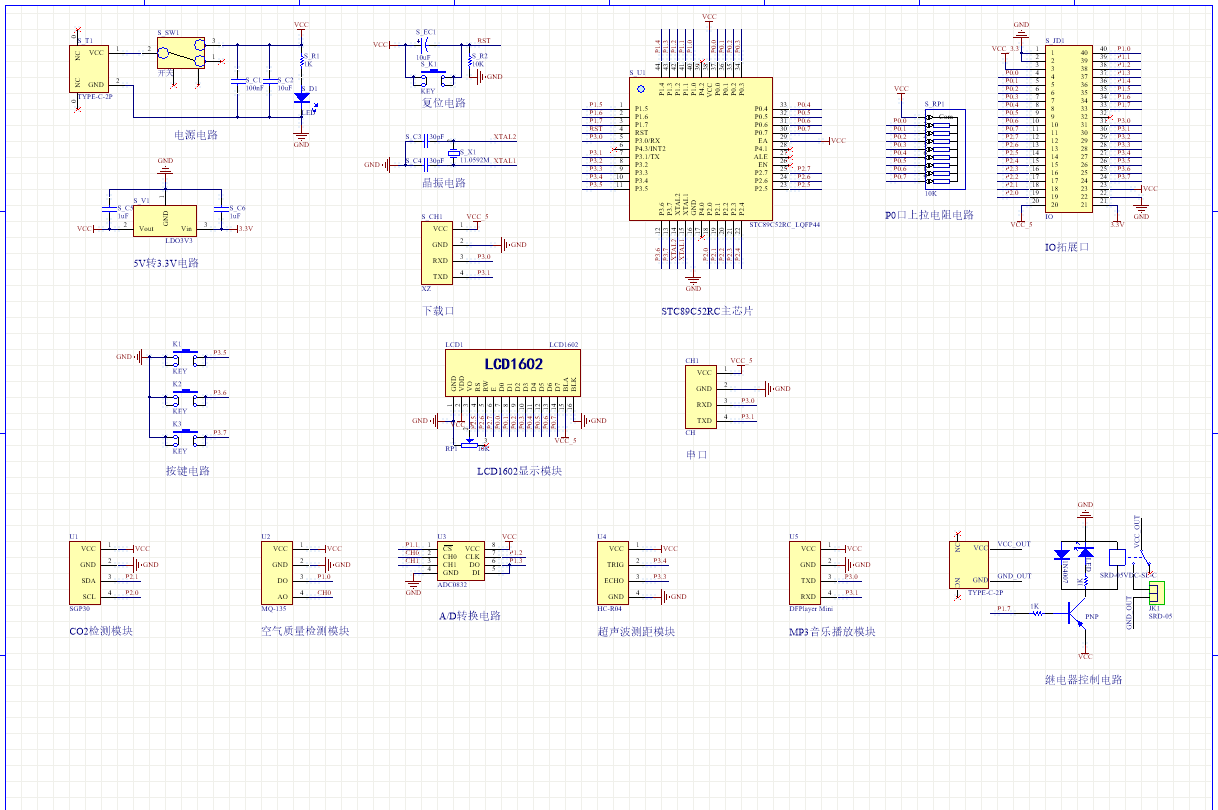The height and width of the screenshot is (810, 1218).
Task: Select the U2 MQ-135 sensor component
Action: tap(277, 572)
